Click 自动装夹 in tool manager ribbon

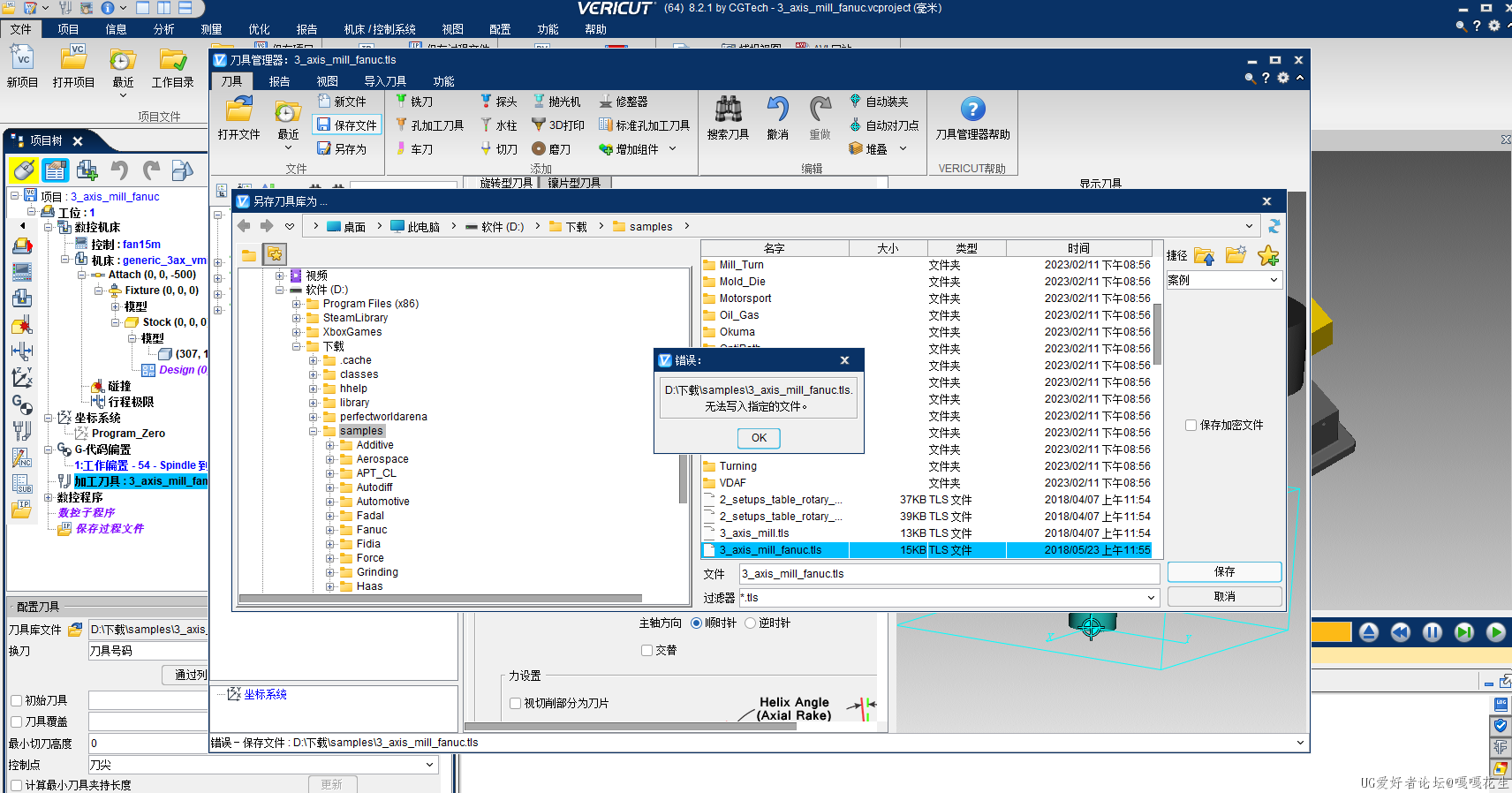tap(879, 102)
